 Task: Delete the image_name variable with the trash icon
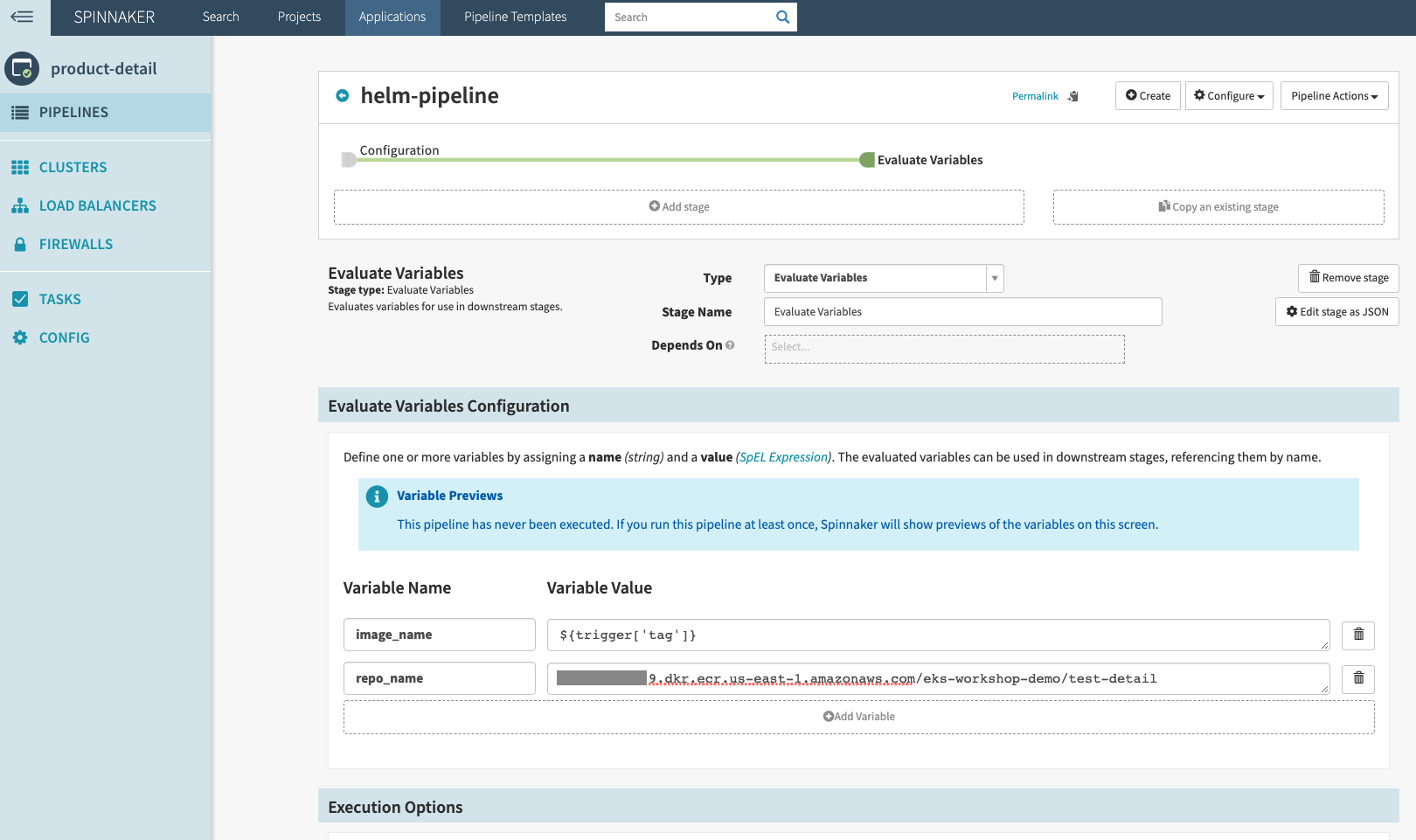1357,635
